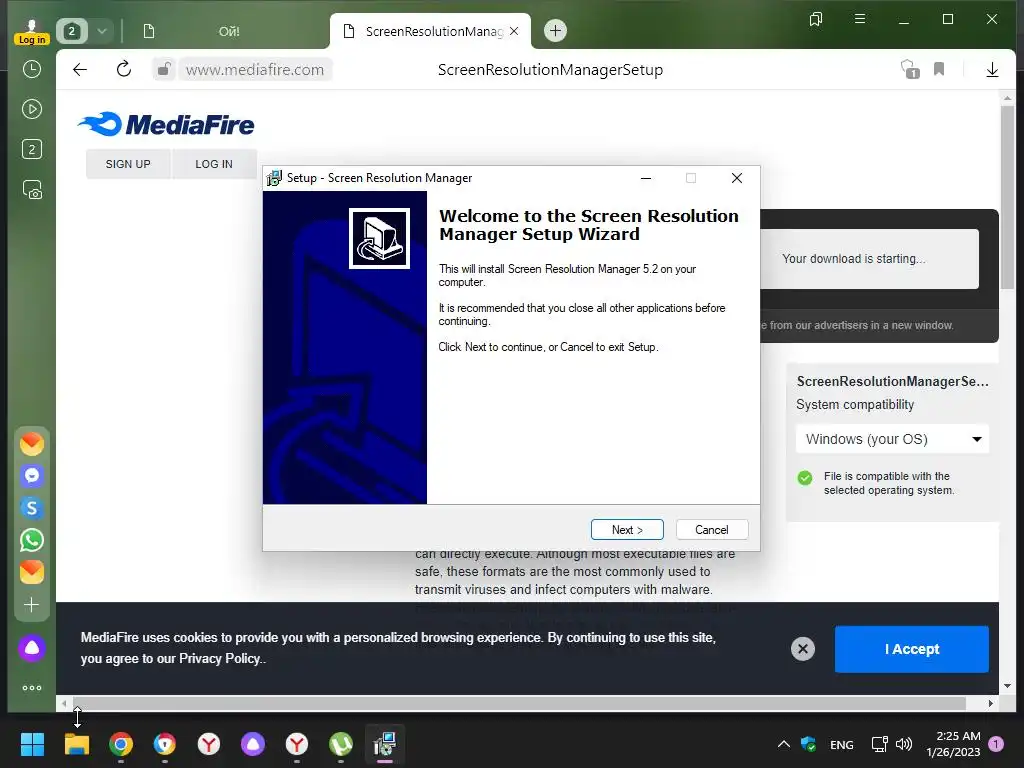Image resolution: width=1024 pixels, height=768 pixels.
Task: Click the horizontal scrollbar at page bottom
Action: (519, 703)
